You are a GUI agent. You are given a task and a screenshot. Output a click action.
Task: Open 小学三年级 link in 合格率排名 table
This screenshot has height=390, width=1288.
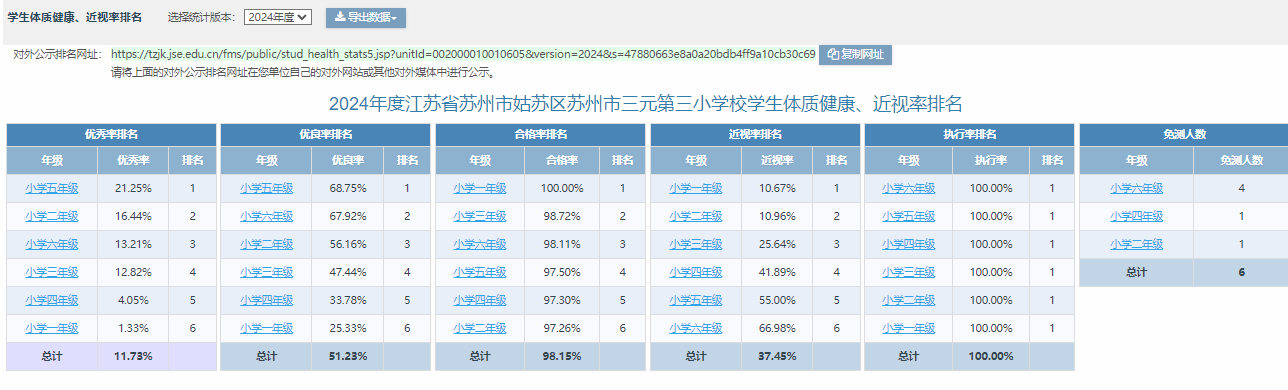tap(480, 216)
